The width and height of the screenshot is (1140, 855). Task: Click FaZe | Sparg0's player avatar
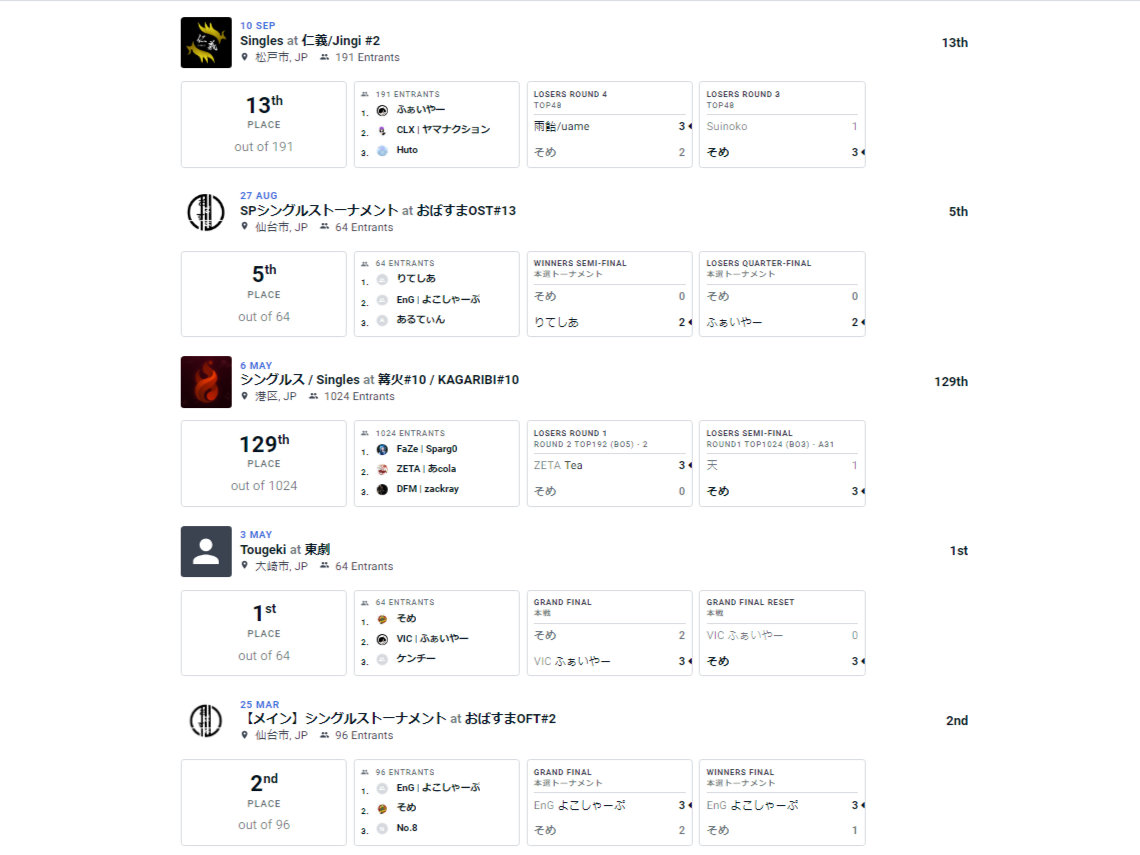coord(382,449)
